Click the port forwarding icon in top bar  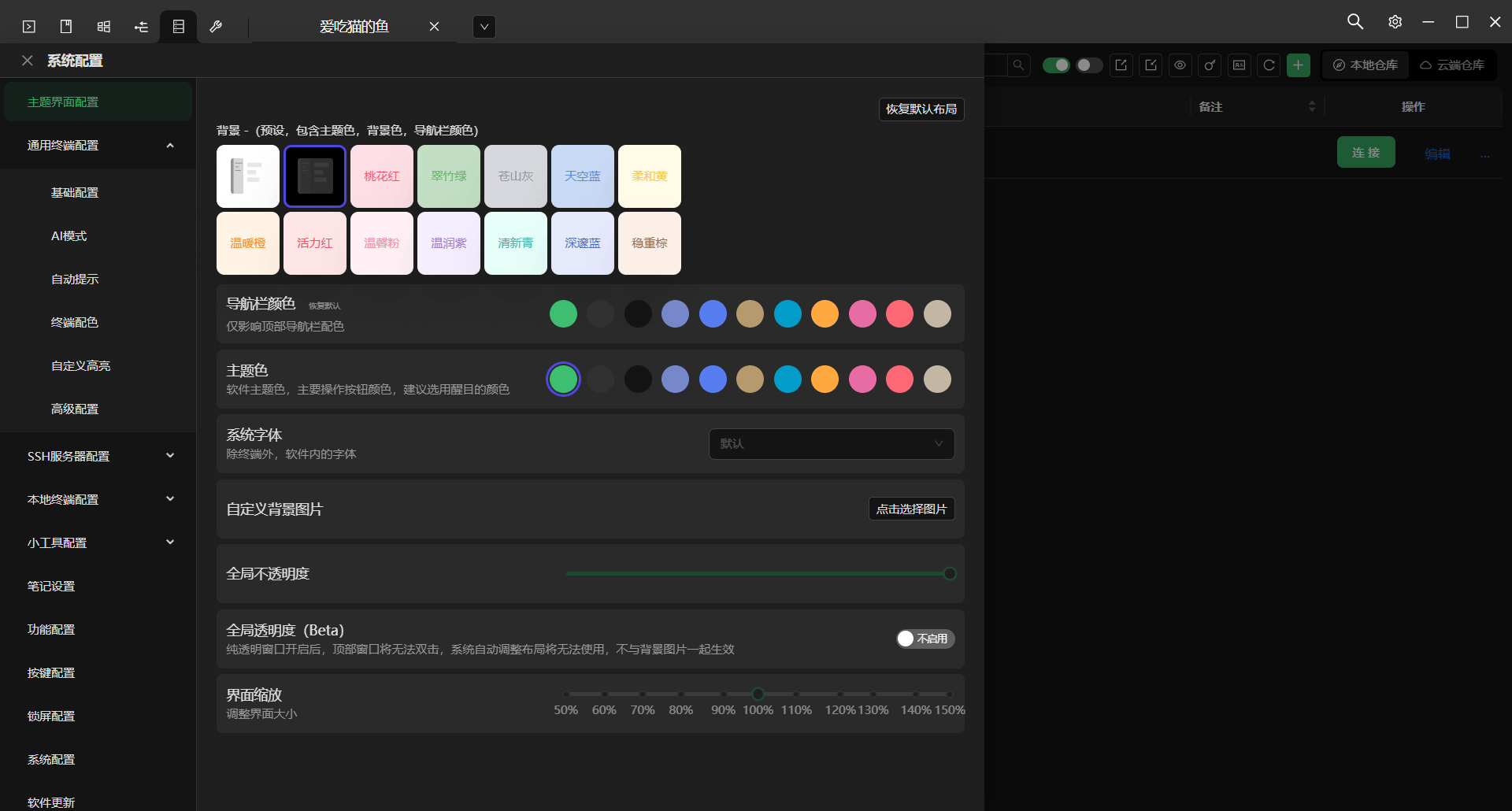(141, 27)
